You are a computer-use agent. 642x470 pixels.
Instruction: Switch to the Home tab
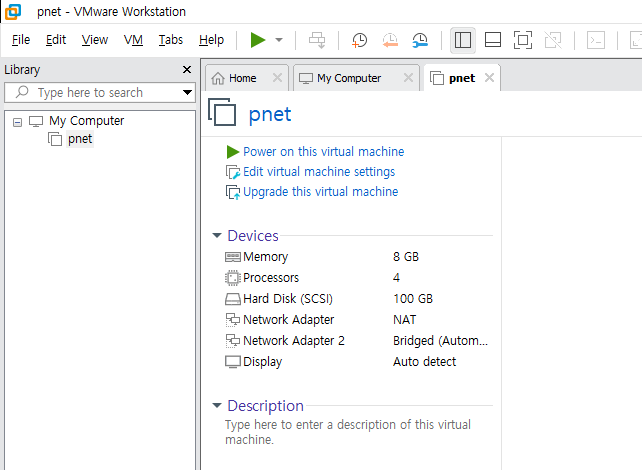point(242,78)
